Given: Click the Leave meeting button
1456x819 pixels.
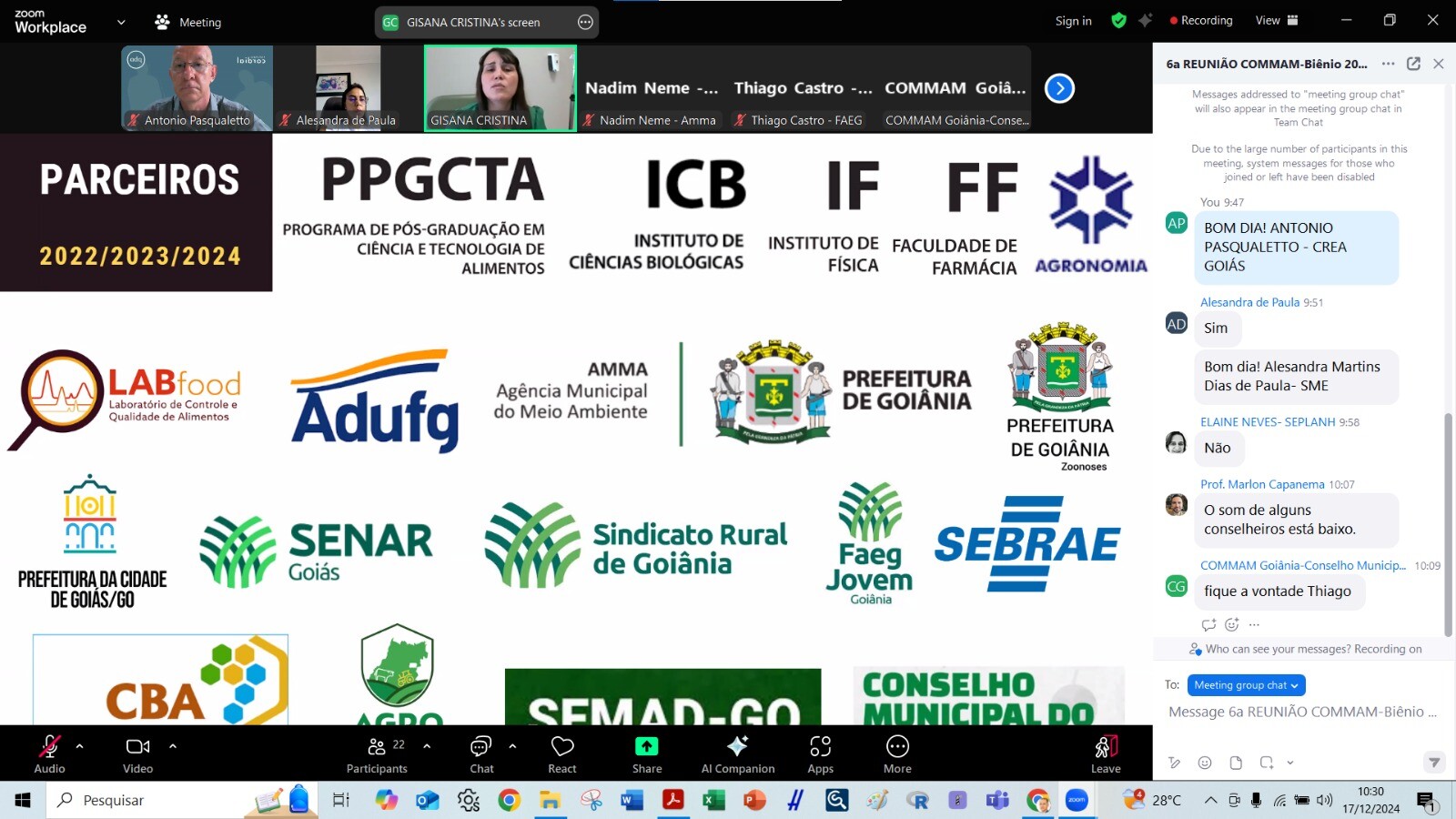Looking at the screenshot, I should pos(1106,754).
